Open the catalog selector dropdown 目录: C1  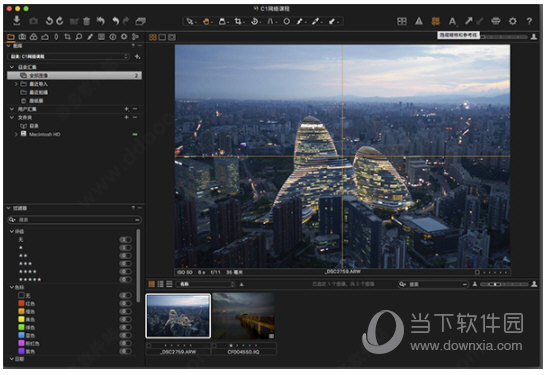point(68,56)
